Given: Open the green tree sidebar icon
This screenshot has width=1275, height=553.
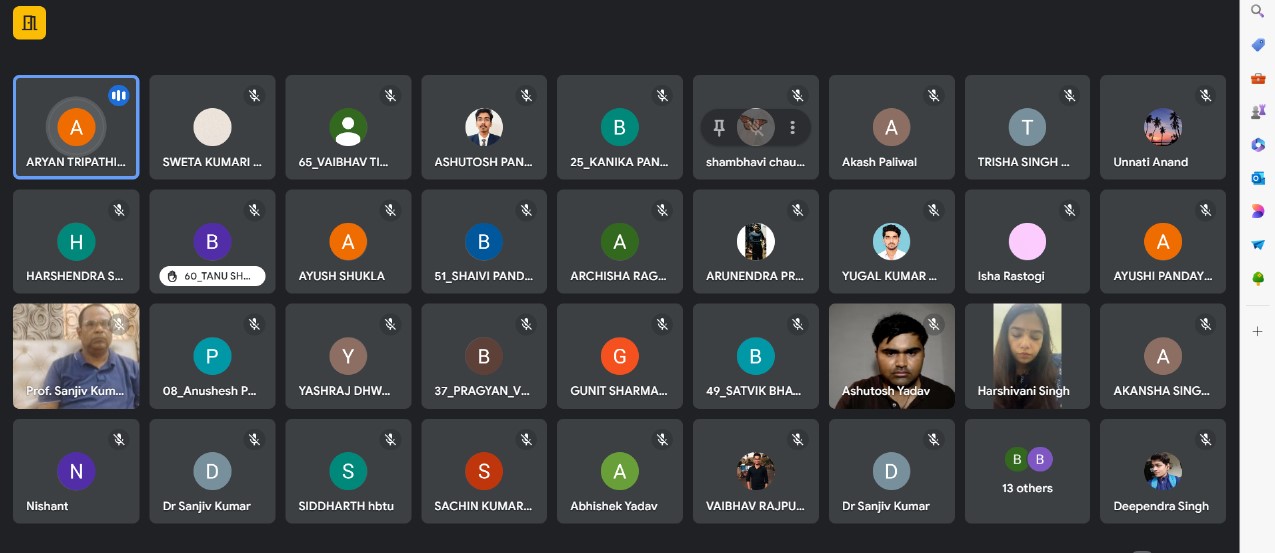Looking at the screenshot, I should coord(1258,278).
